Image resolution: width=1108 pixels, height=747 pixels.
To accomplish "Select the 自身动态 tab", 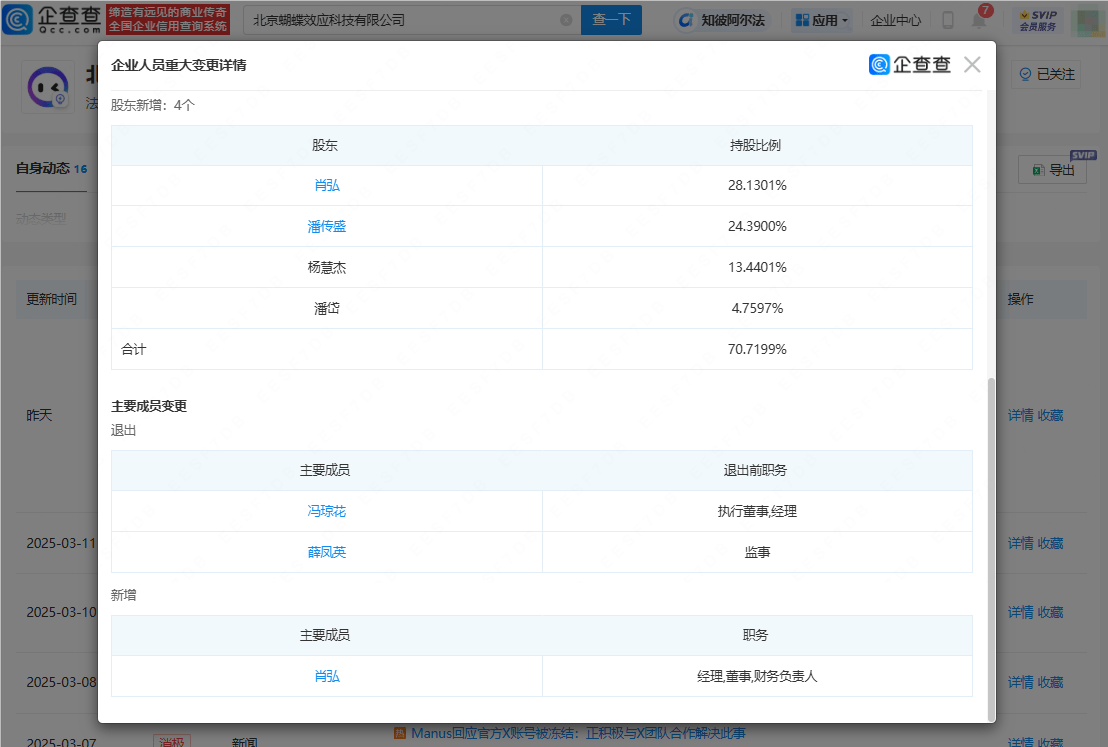I will [x=52, y=168].
